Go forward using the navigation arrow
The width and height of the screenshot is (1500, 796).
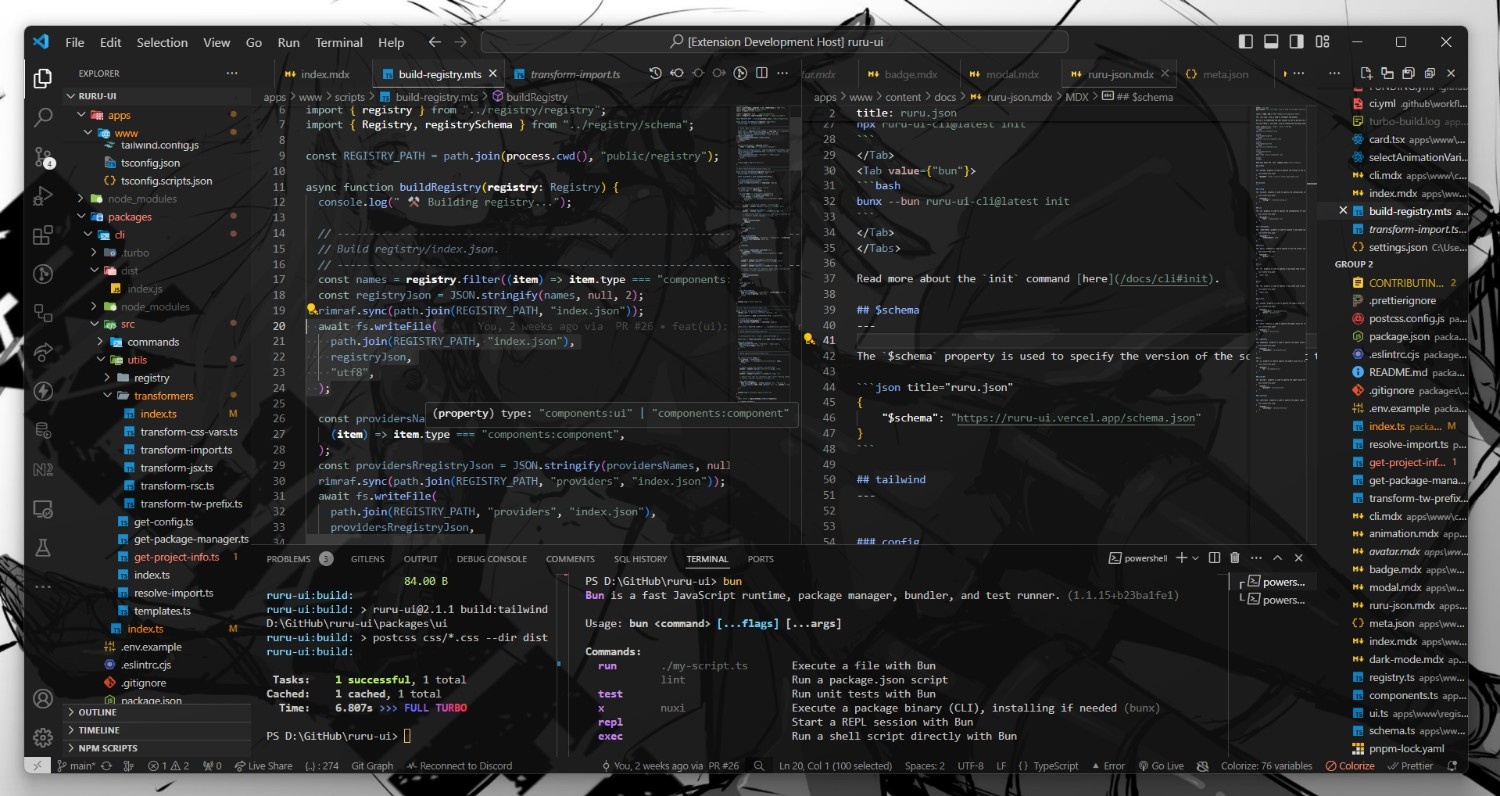(460, 42)
